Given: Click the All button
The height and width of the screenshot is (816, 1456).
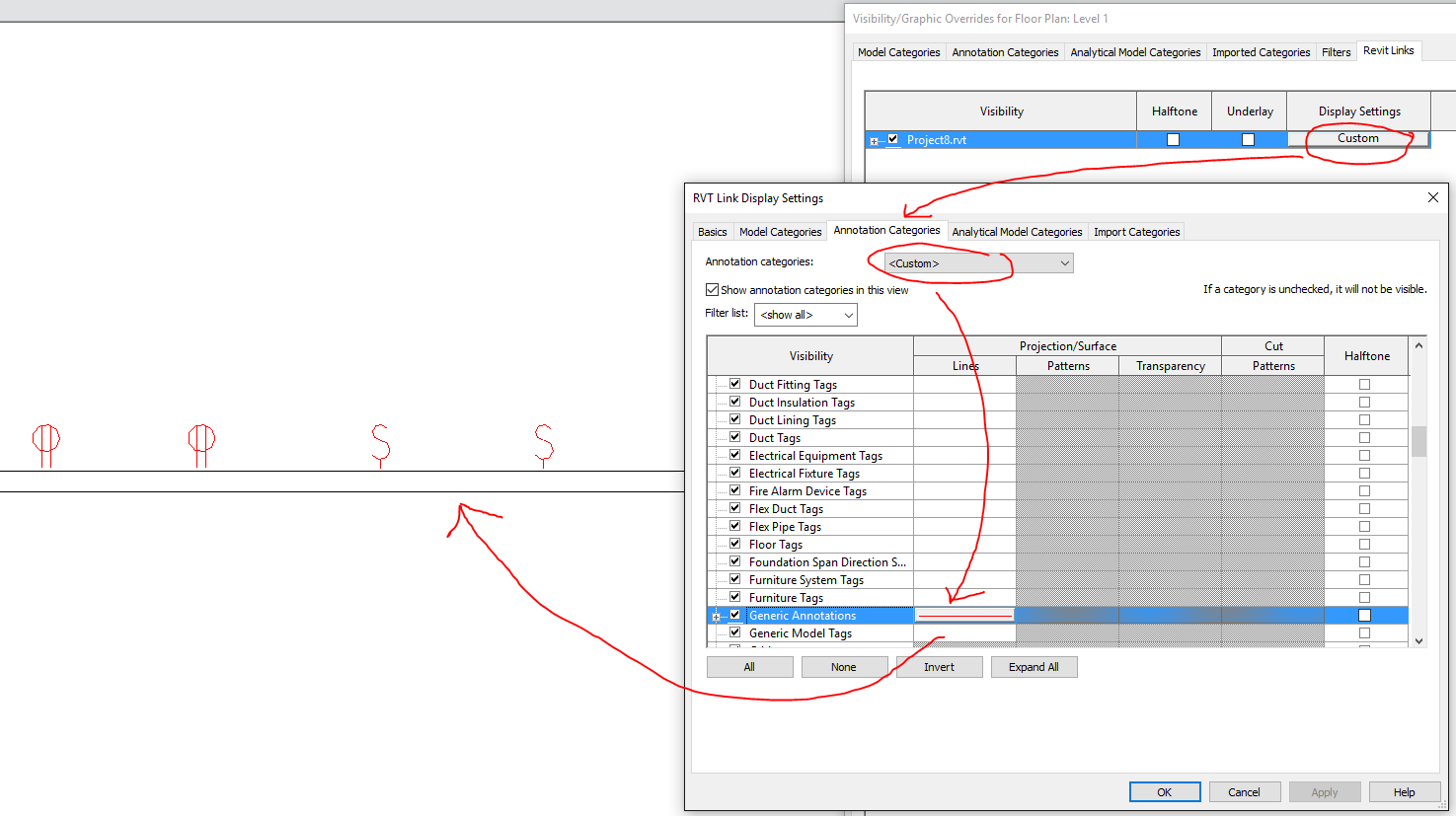Looking at the screenshot, I should 749,667.
